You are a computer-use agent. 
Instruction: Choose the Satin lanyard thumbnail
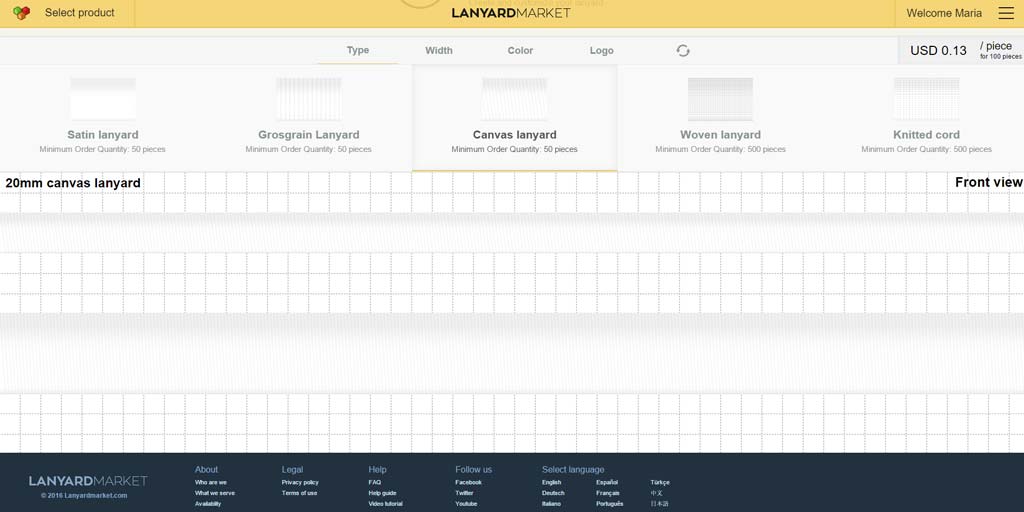point(103,99)
